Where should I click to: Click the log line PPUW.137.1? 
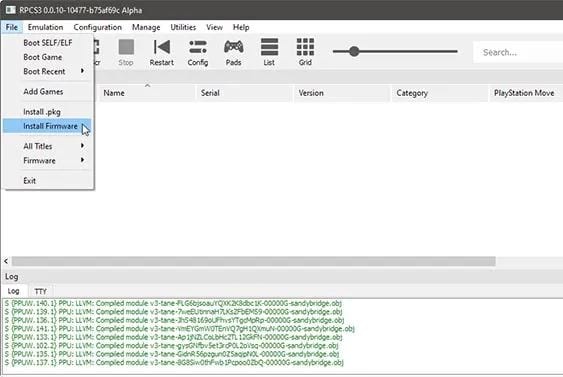(174, 363)
